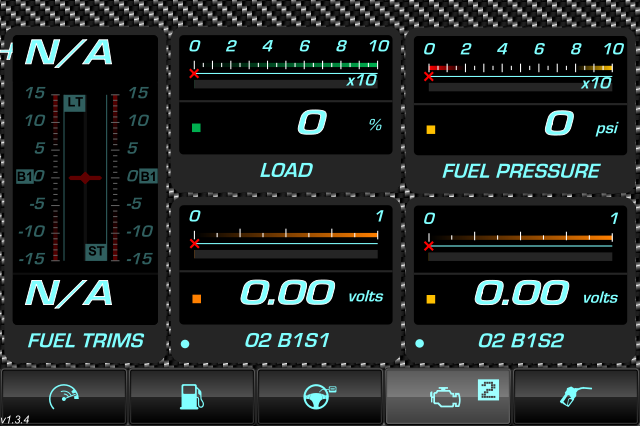Tap the FUEL PRESSURE gauge title
Screen dimensions: 640x426
point(521,171)
